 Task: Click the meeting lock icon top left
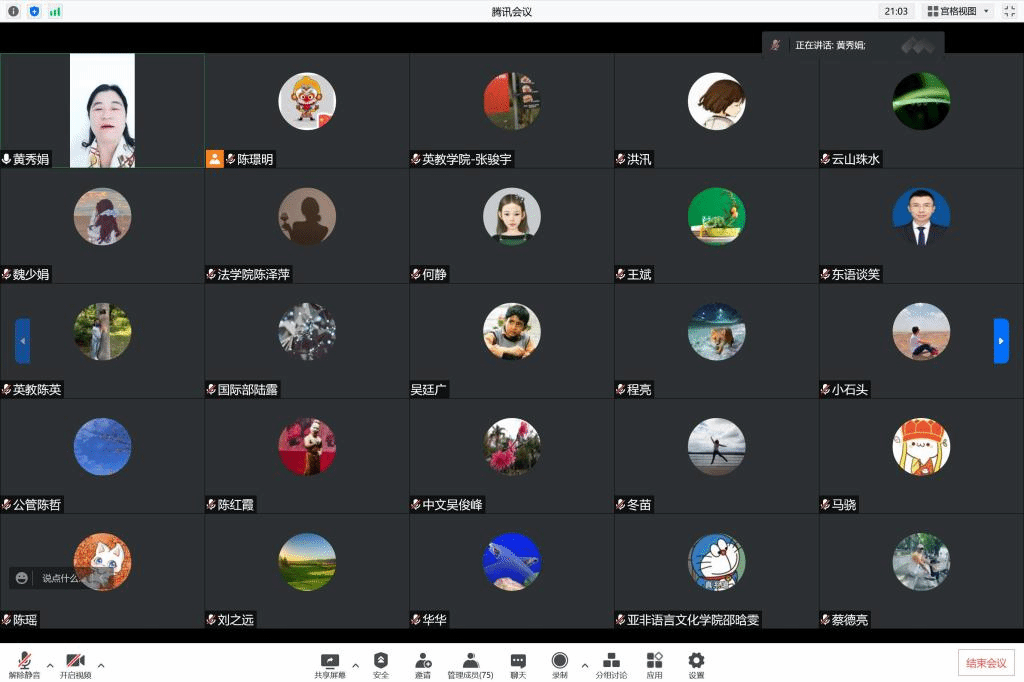[x=35, y=11]
